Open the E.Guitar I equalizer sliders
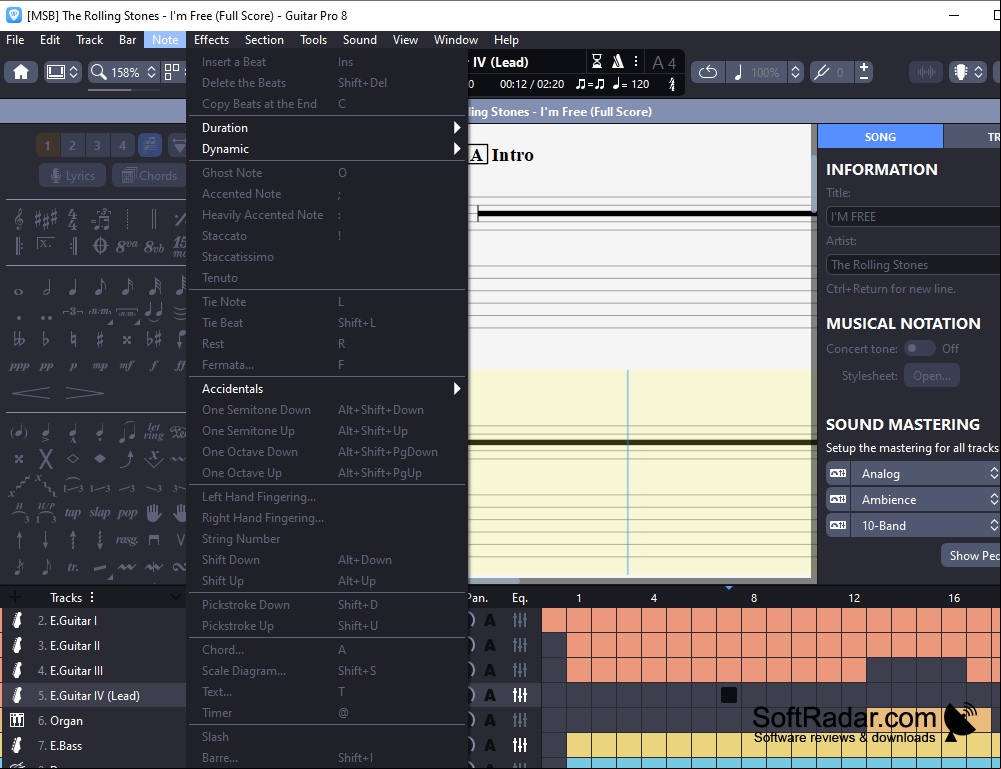 pos(520,620)
